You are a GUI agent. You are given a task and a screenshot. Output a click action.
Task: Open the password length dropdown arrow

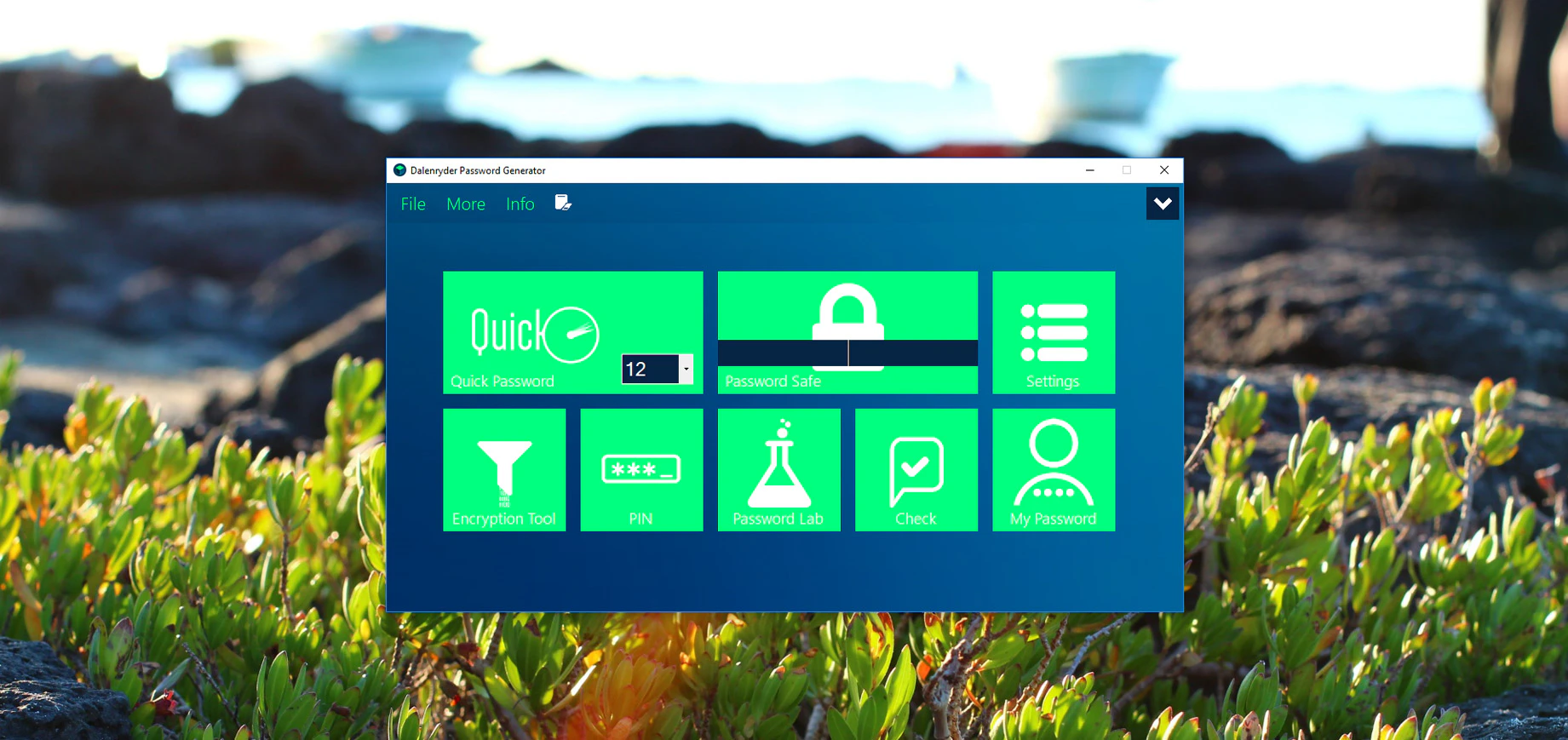tap(686, 369)
